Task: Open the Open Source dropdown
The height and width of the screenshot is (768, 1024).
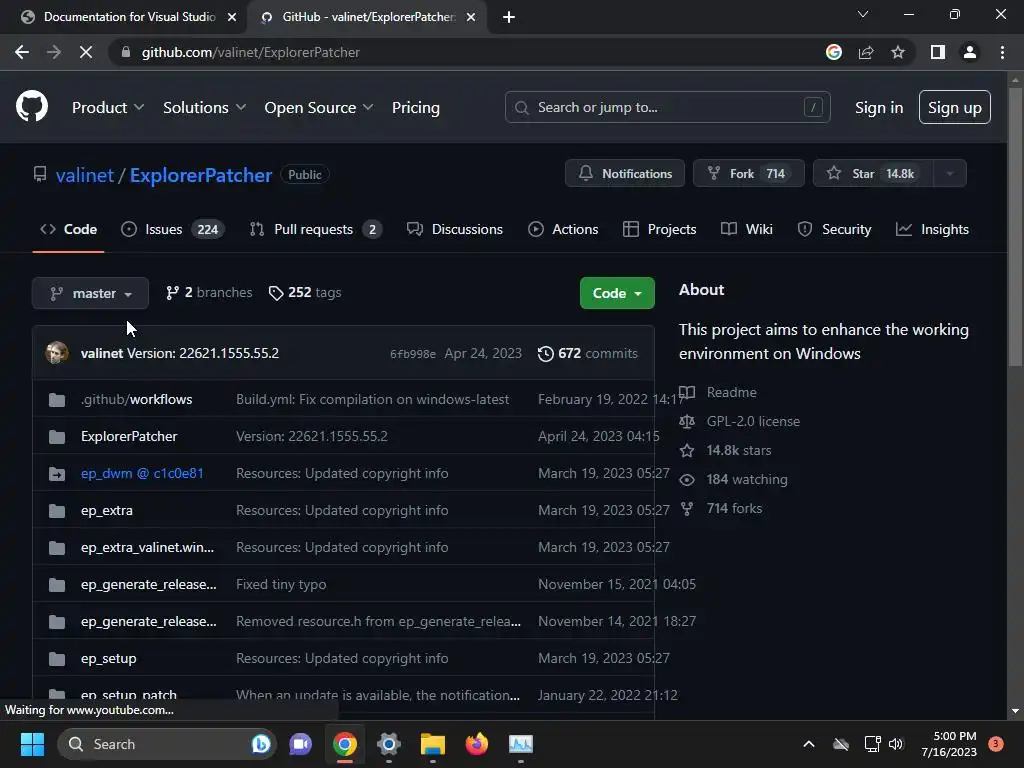Action: click(318, 108)
